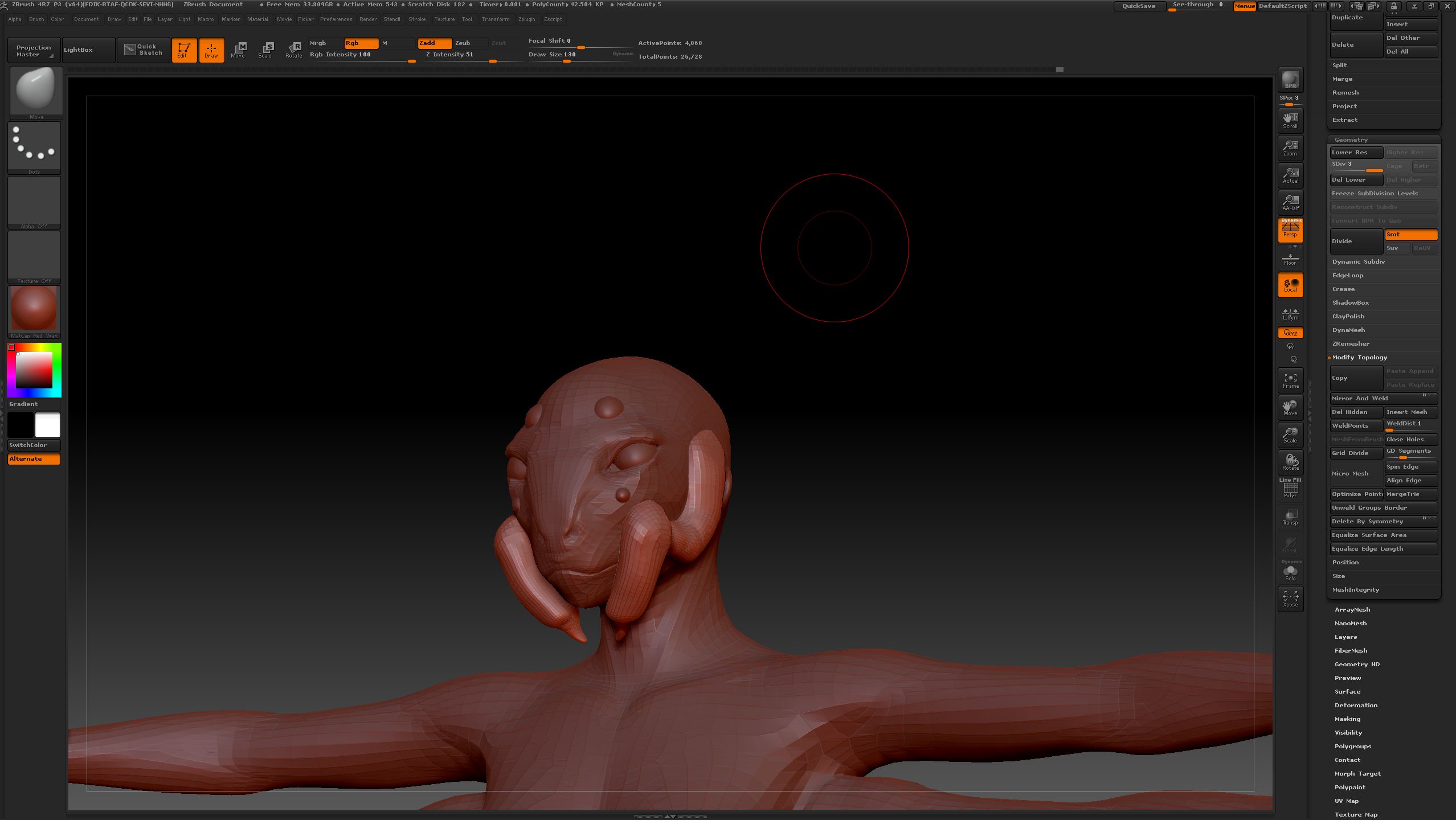Disable the Smt smoothing toggle
1456x820 pixels.
[x=1410, y=235]
